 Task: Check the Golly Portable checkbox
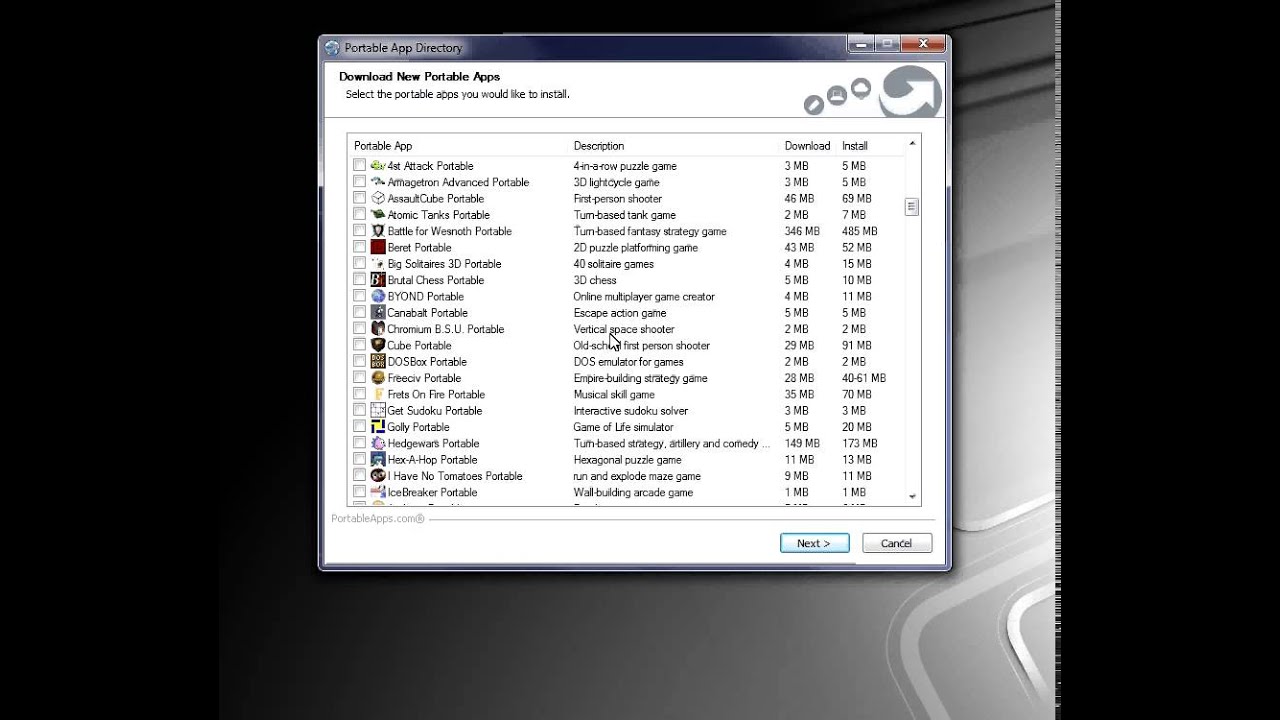click(x=359, y=427)
